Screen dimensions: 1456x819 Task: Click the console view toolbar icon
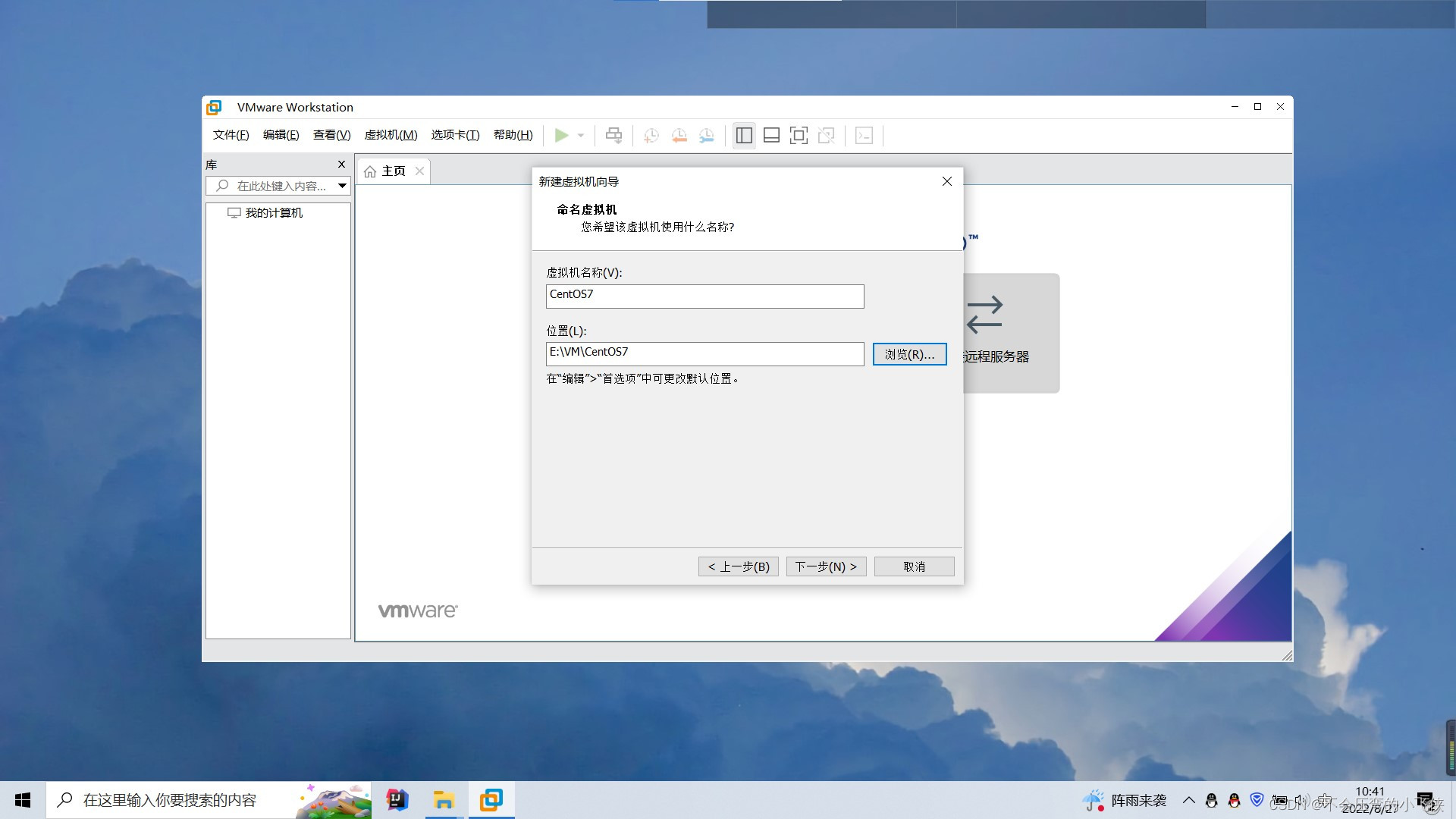[864, 136]
